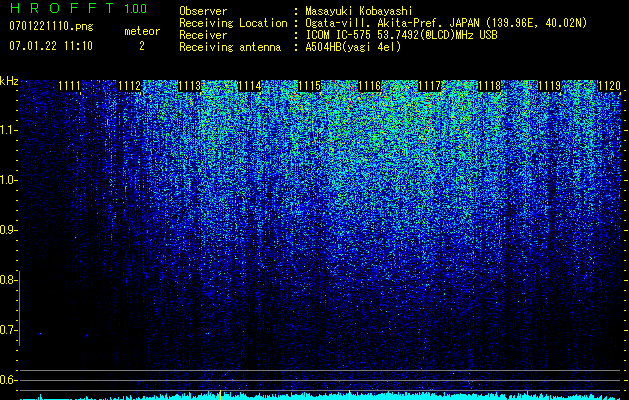
Task: Click the kHz axis unit label
Action: [9, 81]
